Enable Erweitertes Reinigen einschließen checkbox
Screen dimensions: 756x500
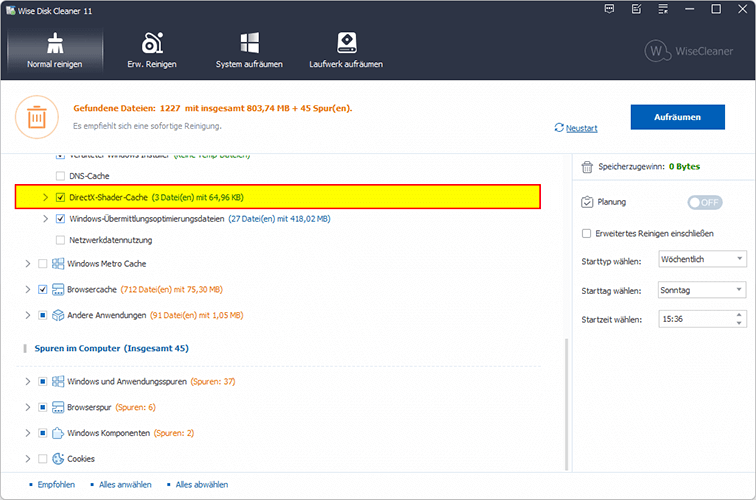(x=586, y=233)
